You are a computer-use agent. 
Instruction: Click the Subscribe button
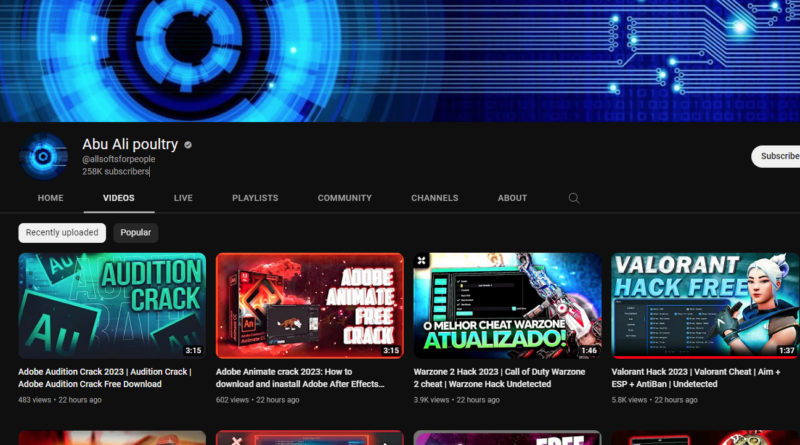point(776,156)
